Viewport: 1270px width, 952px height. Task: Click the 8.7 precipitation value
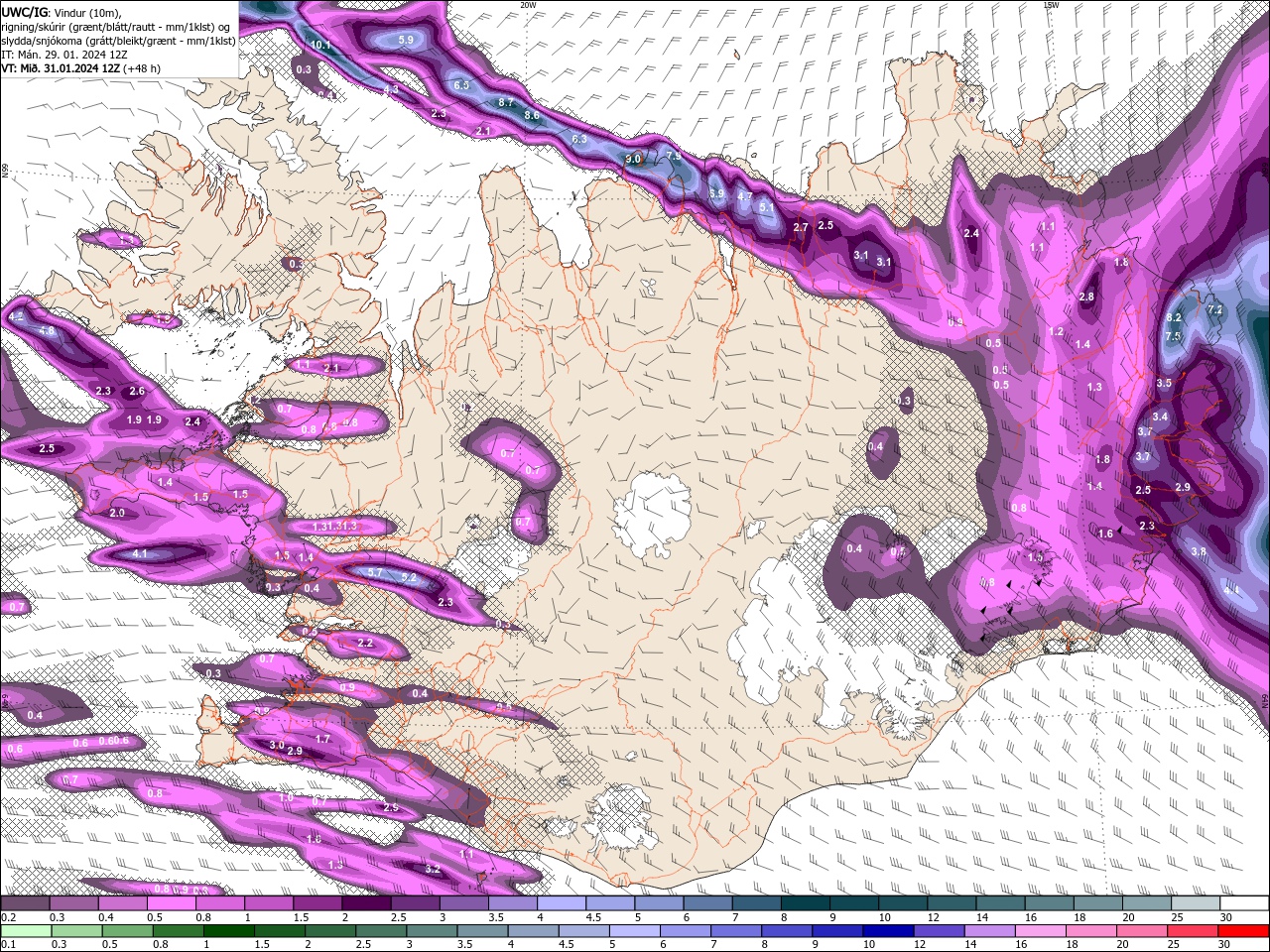tap(506, 102)
